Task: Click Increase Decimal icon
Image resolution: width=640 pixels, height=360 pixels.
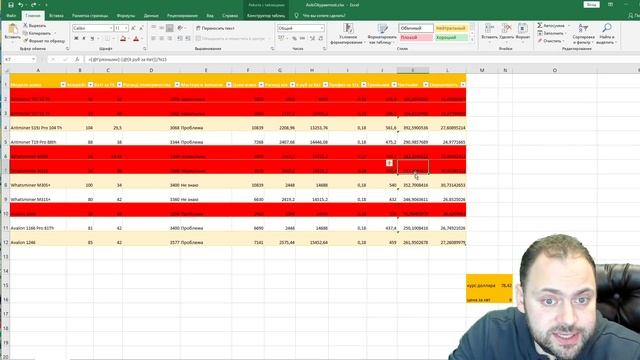Action: tap(312, 38)
